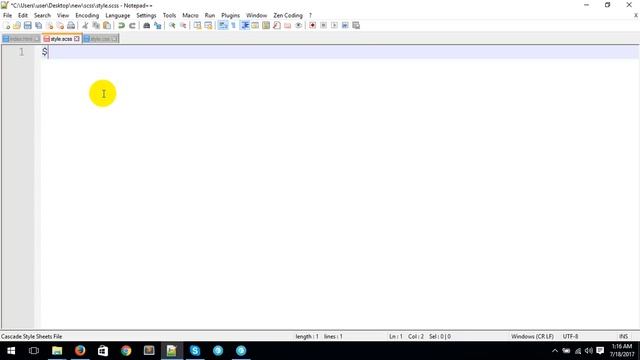Viewport: 640px width, 360px height.
Task: Redo the last undone edit
Action: [x=132, y=25]
